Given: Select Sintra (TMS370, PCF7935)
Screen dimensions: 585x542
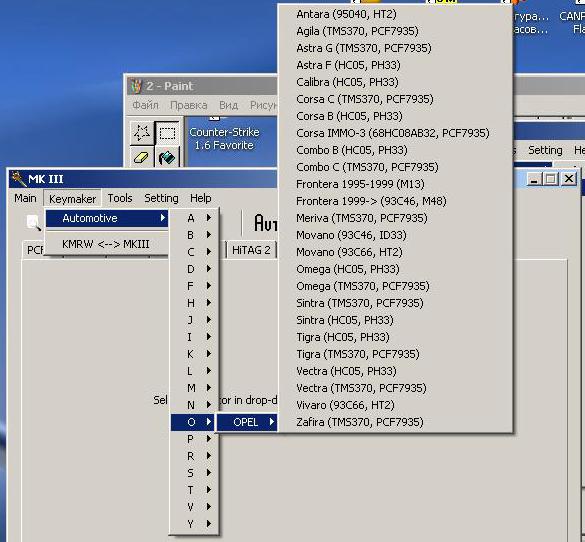Looking at the screenshot, I should pyautogui.click(x=395, y=303).
